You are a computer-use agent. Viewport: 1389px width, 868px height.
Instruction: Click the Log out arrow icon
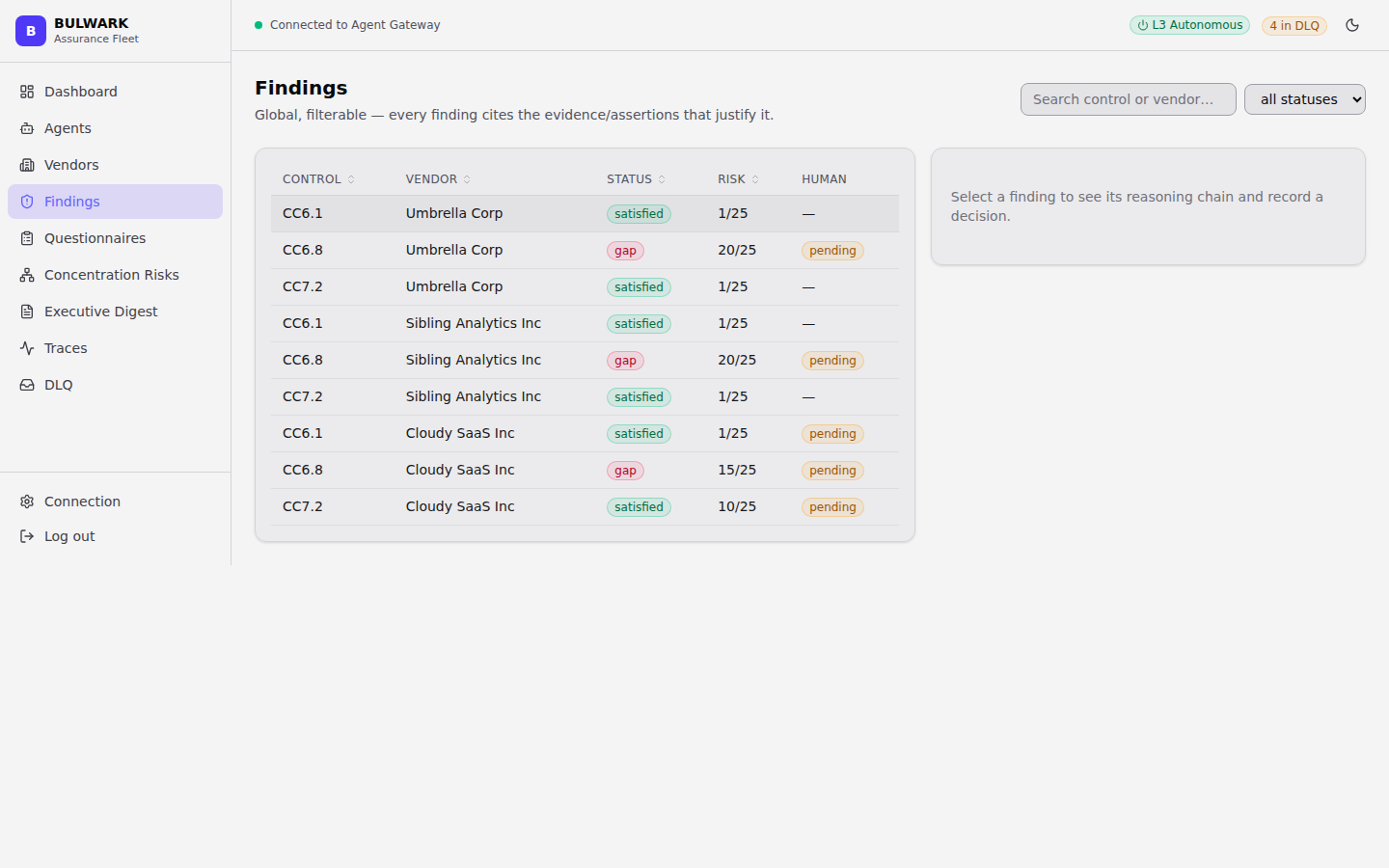click(27, 536)
